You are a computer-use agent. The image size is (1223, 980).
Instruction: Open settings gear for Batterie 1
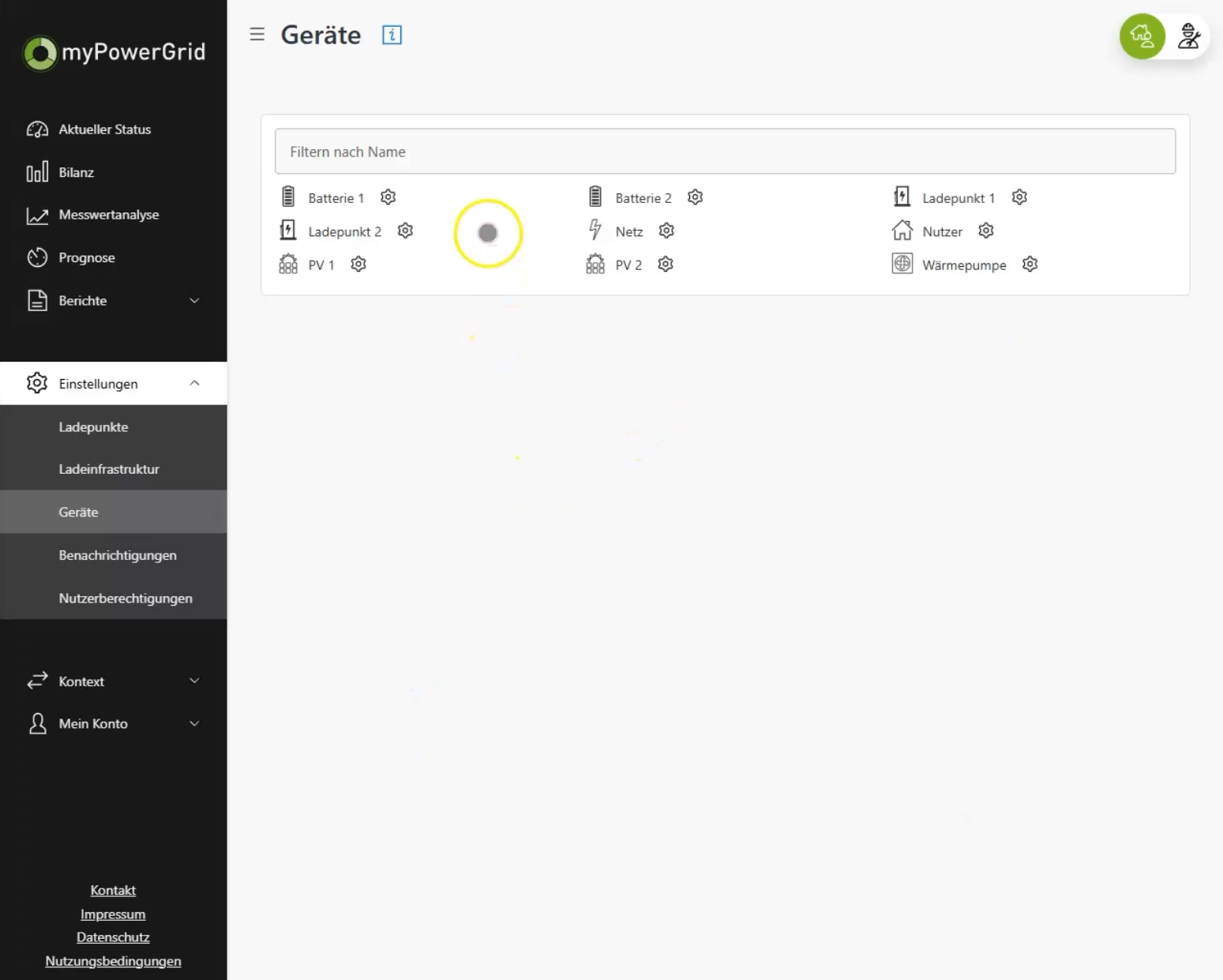tap(388, 197)
